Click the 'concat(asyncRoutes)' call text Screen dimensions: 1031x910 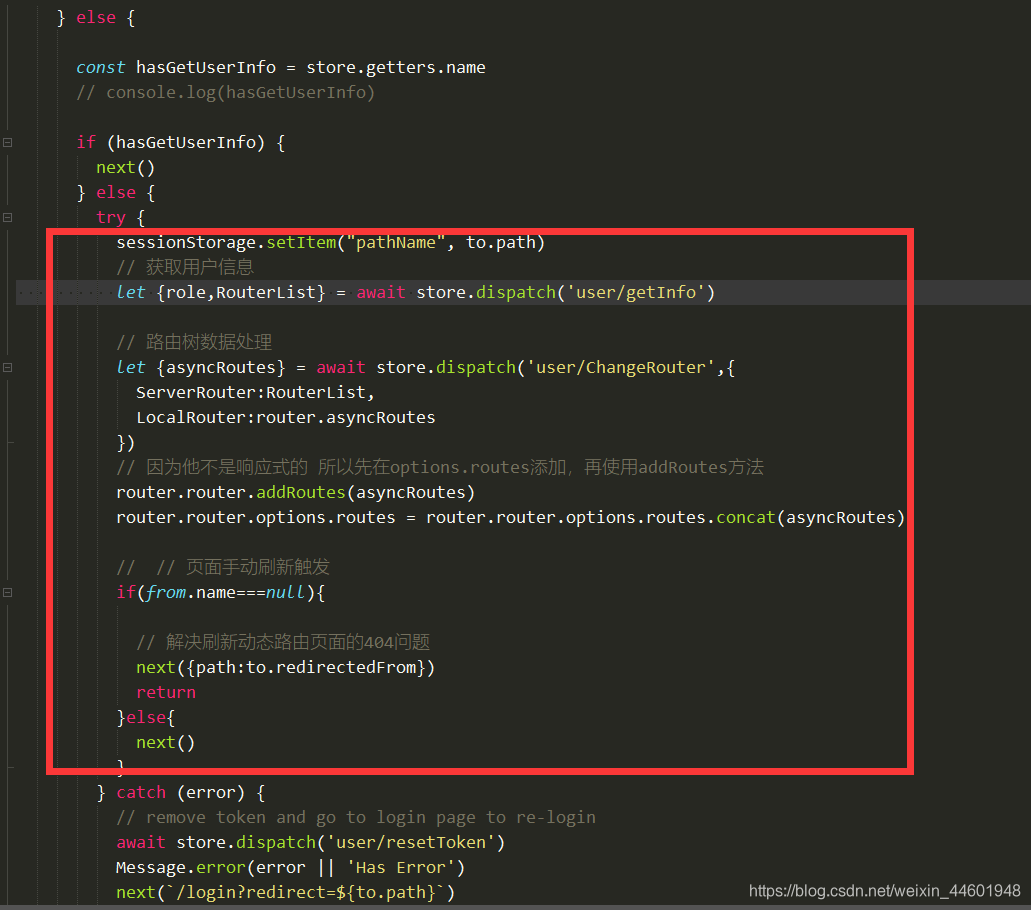pos(811,517)
